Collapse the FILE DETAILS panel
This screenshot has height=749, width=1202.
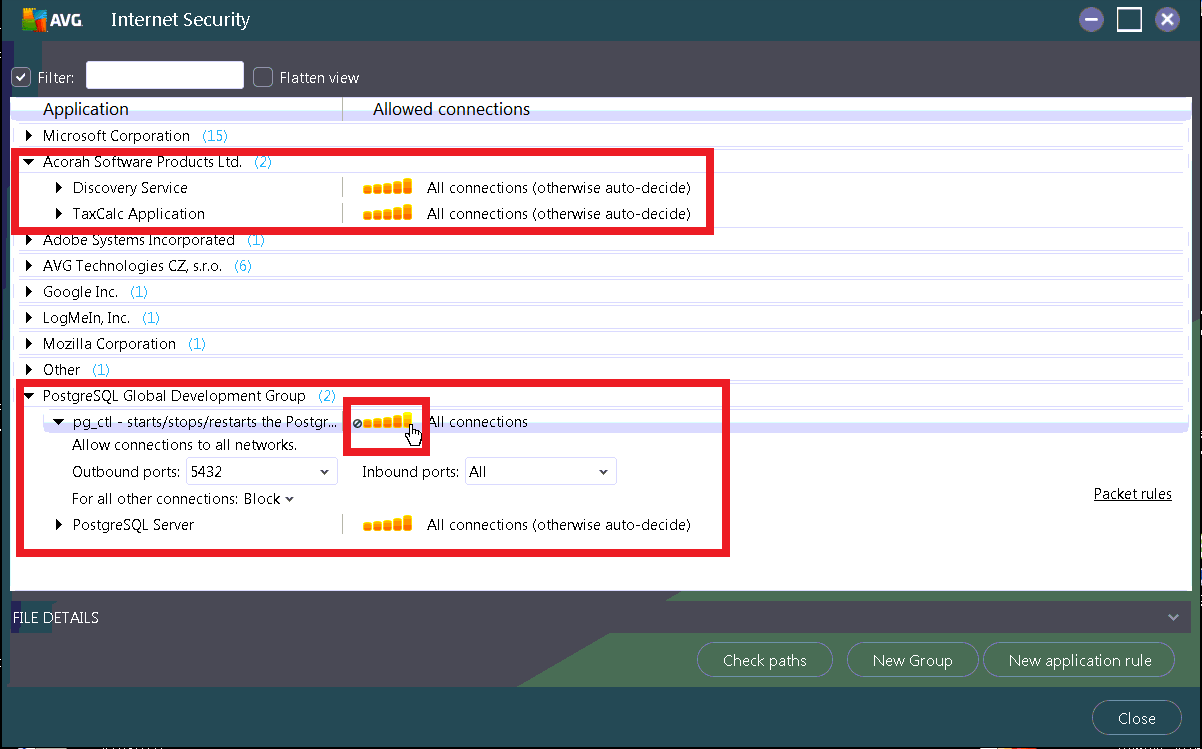click(1174, 617)
